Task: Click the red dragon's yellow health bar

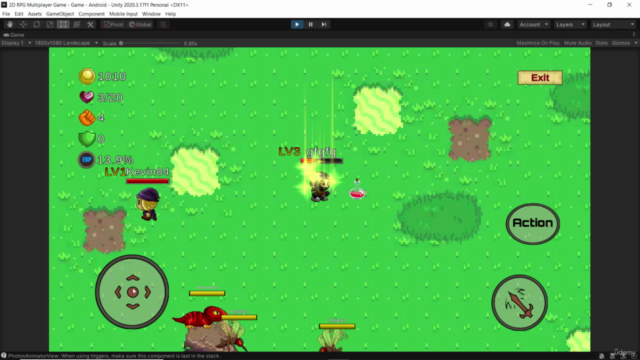Action: point(207,293)
